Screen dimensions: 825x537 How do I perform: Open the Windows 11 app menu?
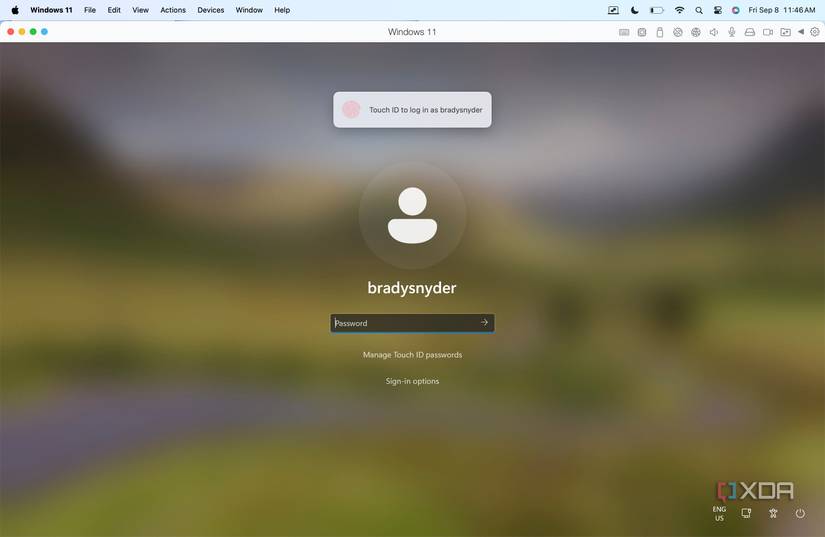(51, 10)
